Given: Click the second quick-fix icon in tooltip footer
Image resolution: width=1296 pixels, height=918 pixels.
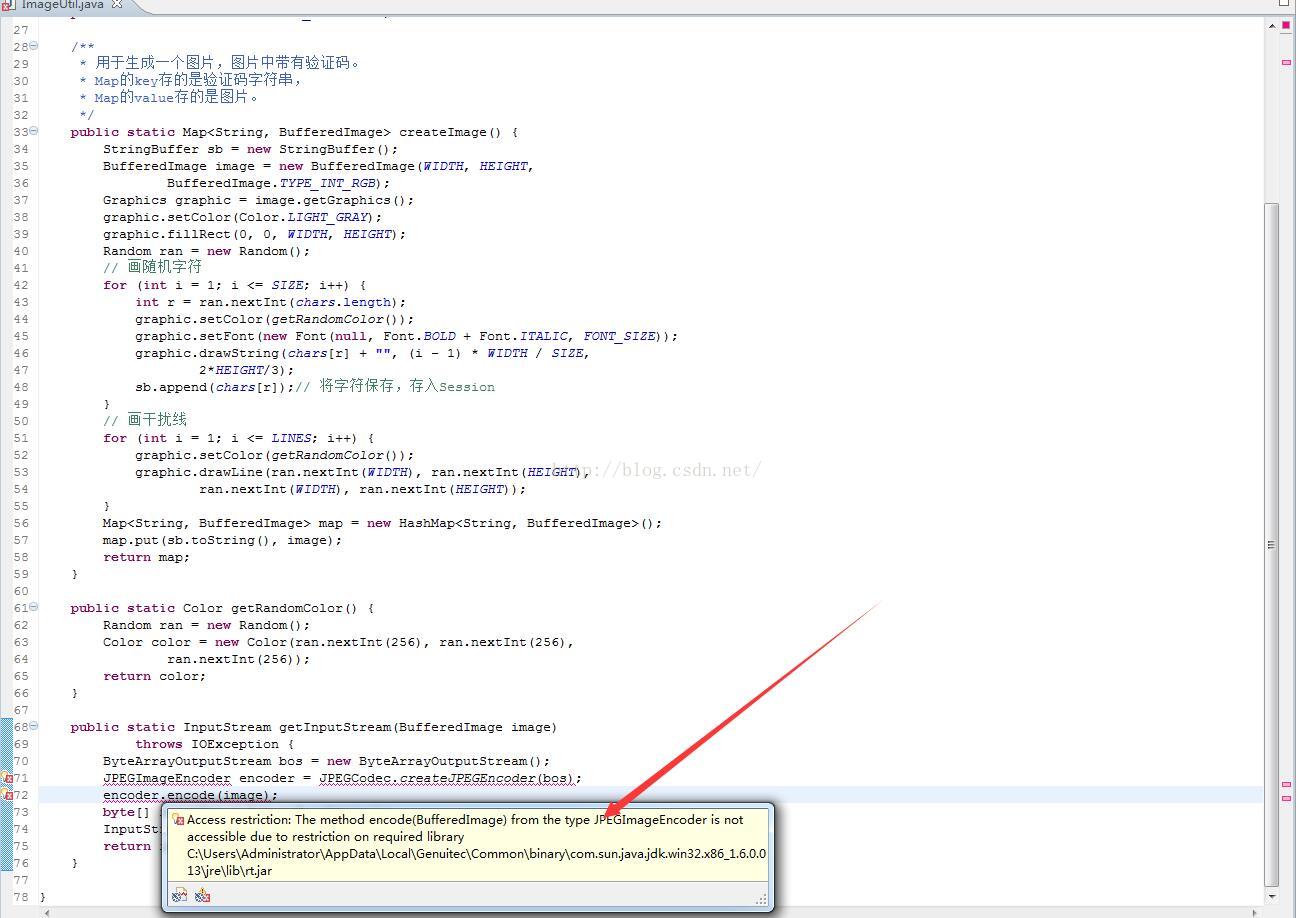Looking at the screenshot, I should [x=202, y=895].
